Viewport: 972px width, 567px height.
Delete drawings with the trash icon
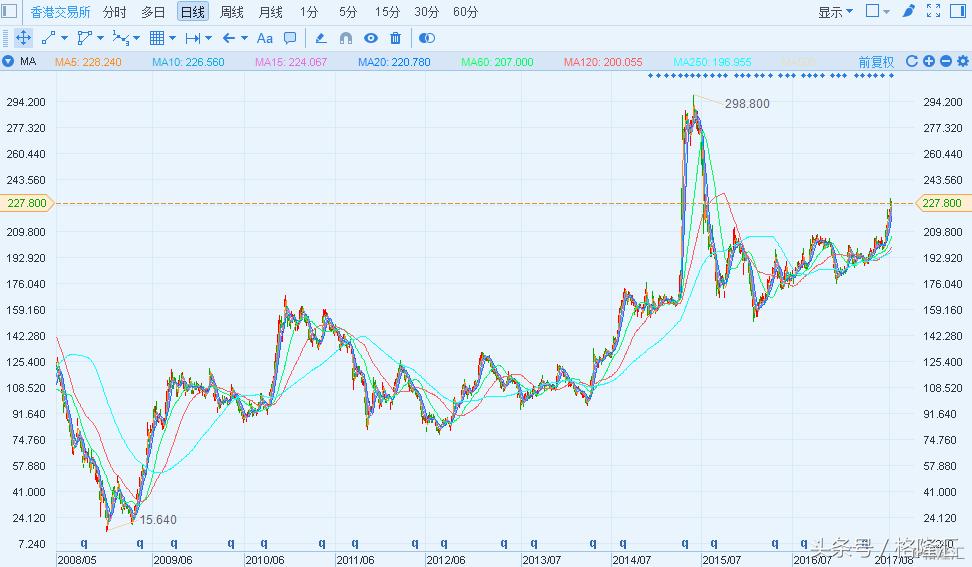click(396, 38)
